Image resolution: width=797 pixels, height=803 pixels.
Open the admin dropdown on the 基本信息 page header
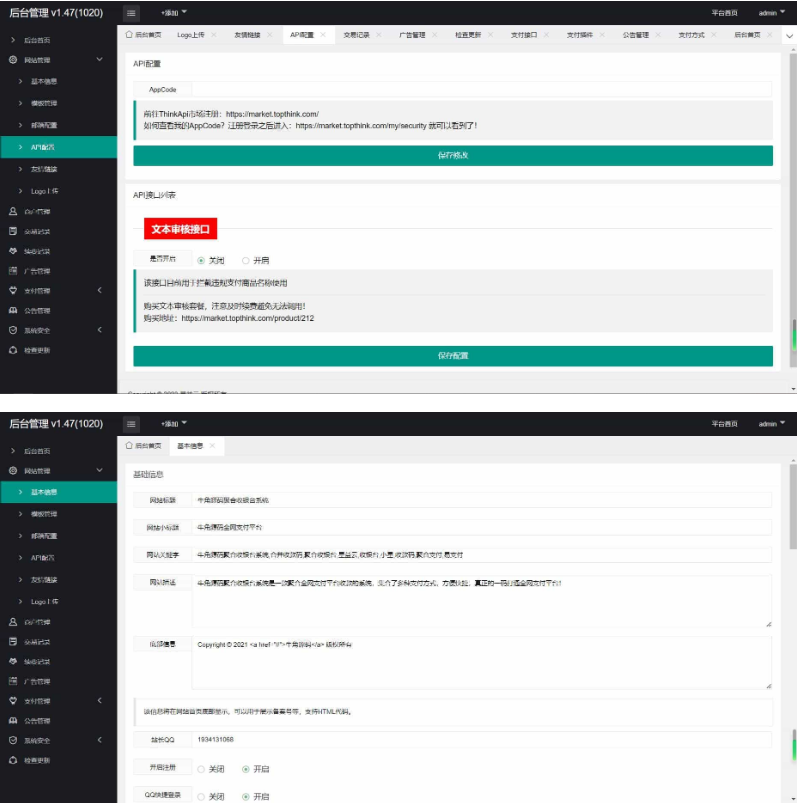click(x=771, y=423)
